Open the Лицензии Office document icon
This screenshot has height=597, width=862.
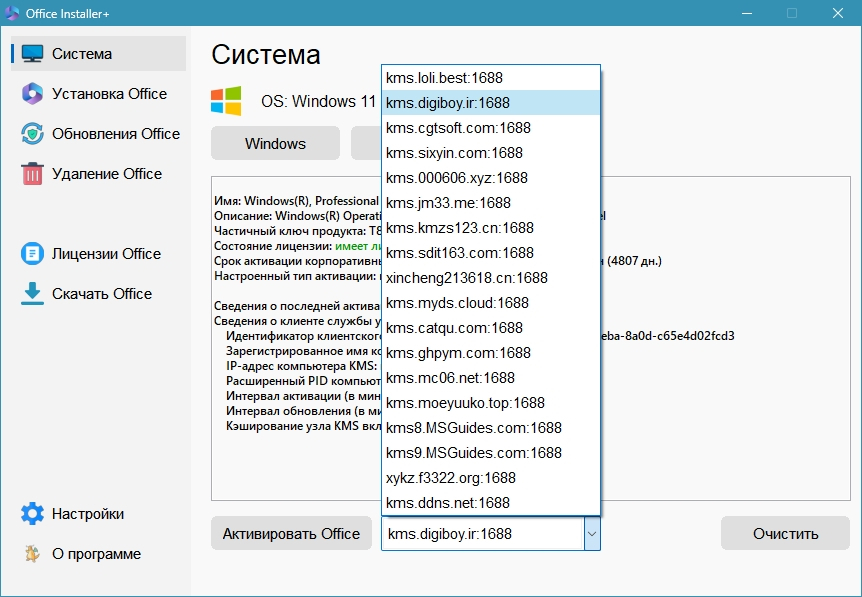[x=32, y=253]
